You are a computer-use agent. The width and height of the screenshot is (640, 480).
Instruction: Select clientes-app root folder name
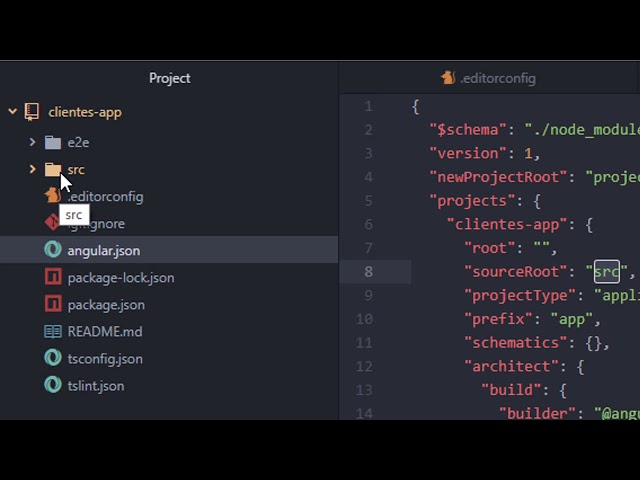tap(85, 112)
